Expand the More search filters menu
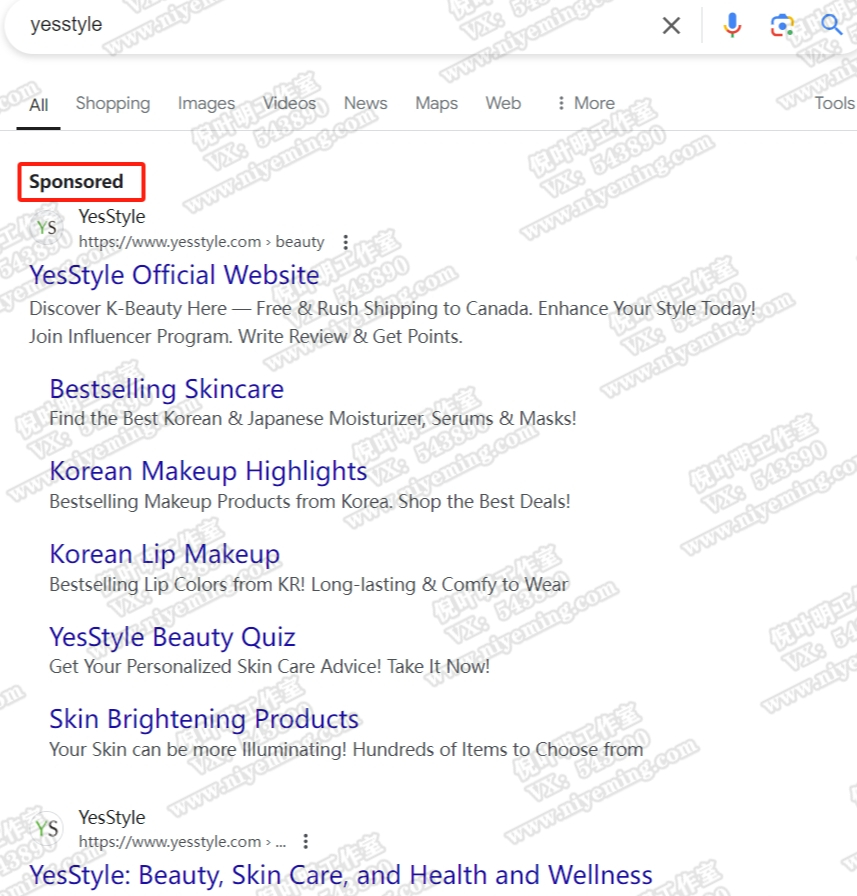Viewport: 857px width, 896px height. [586, 103]
